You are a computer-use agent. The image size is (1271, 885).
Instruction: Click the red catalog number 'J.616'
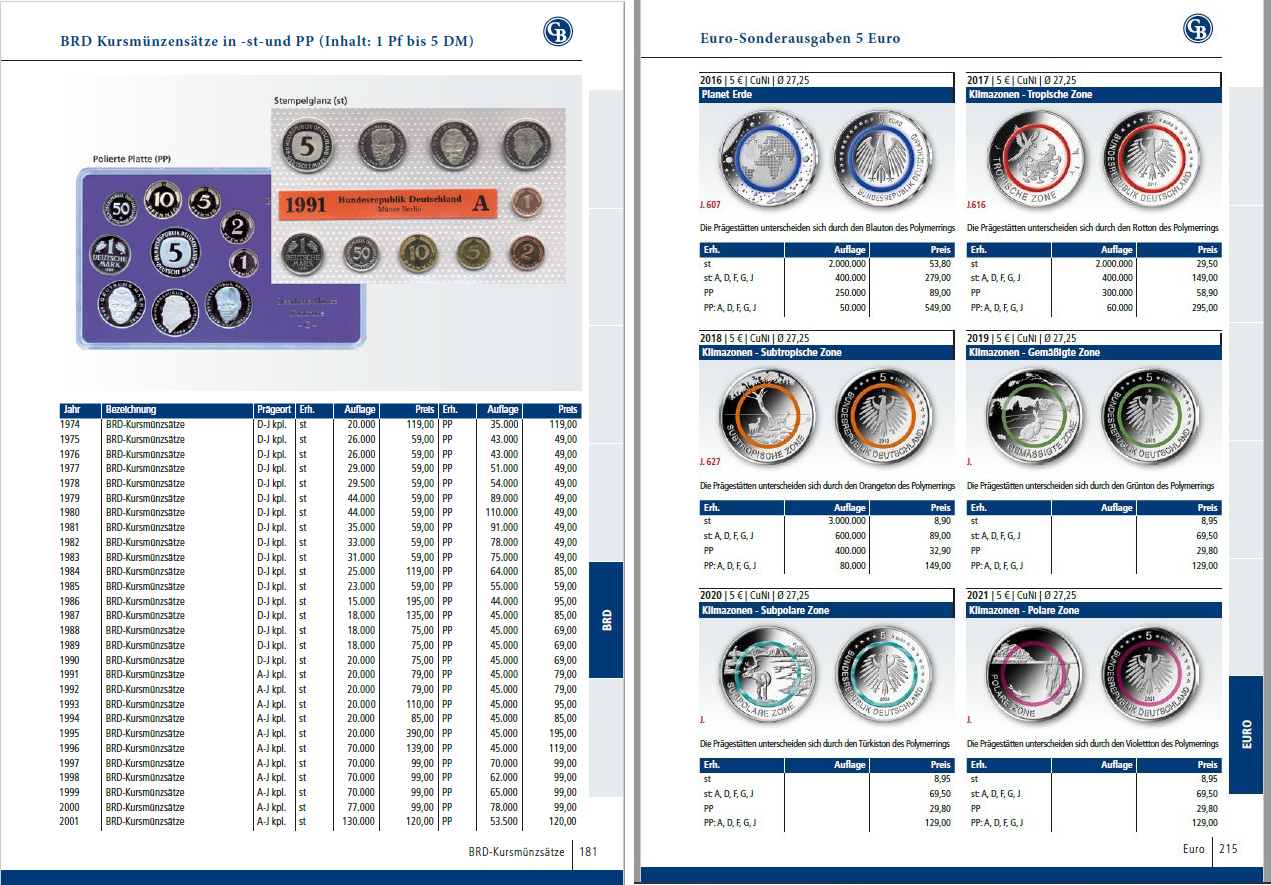click(977, 204)
